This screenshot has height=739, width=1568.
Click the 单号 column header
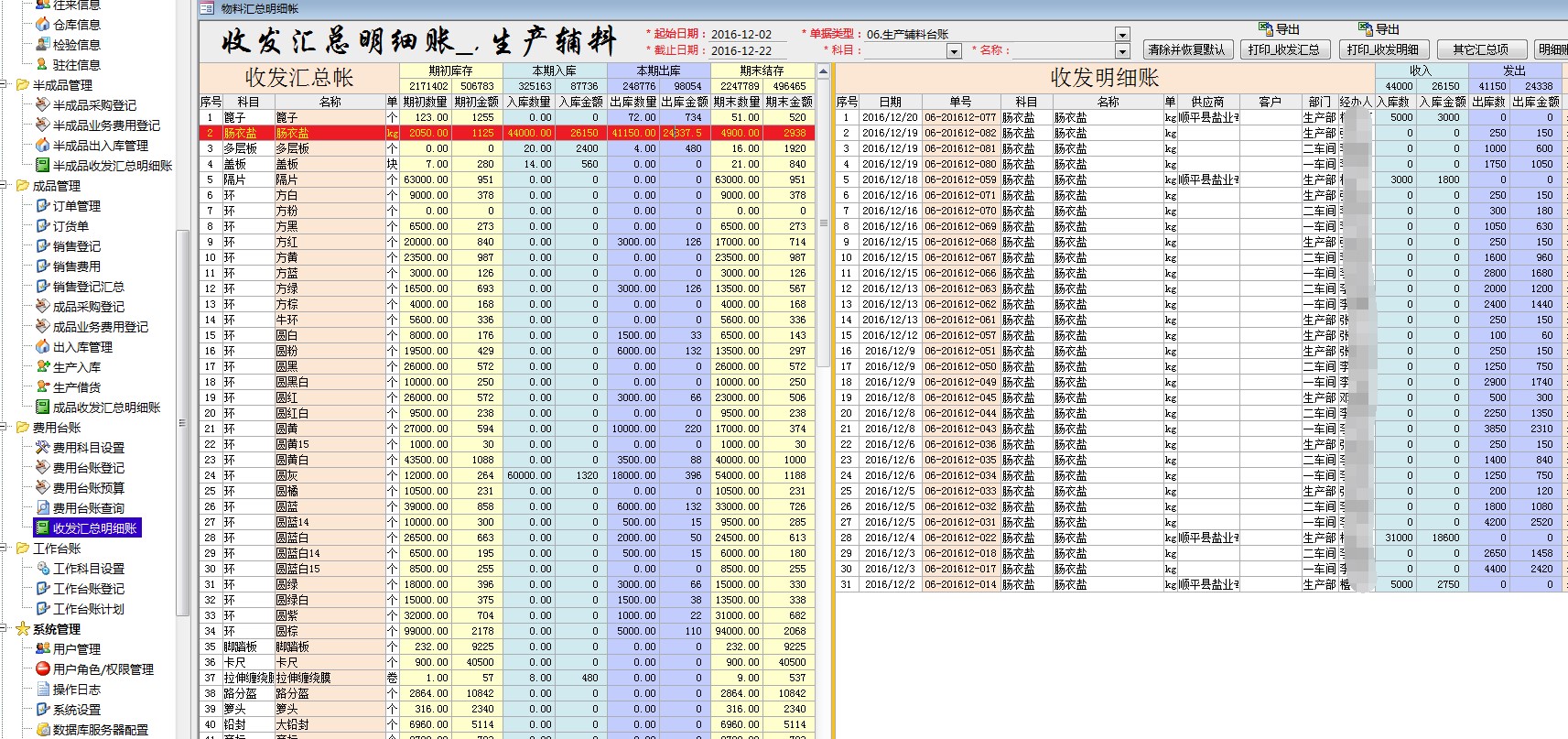[x=960, y=102]
